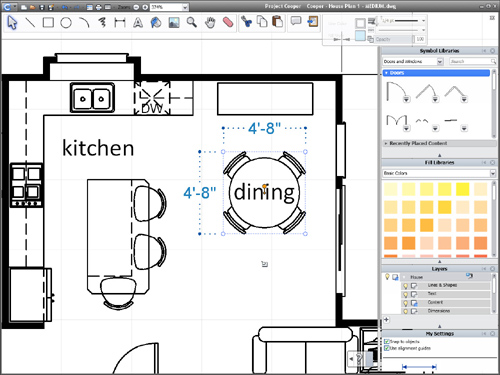
Task: Click the scissors cut icon
Action: coord(246,22)
